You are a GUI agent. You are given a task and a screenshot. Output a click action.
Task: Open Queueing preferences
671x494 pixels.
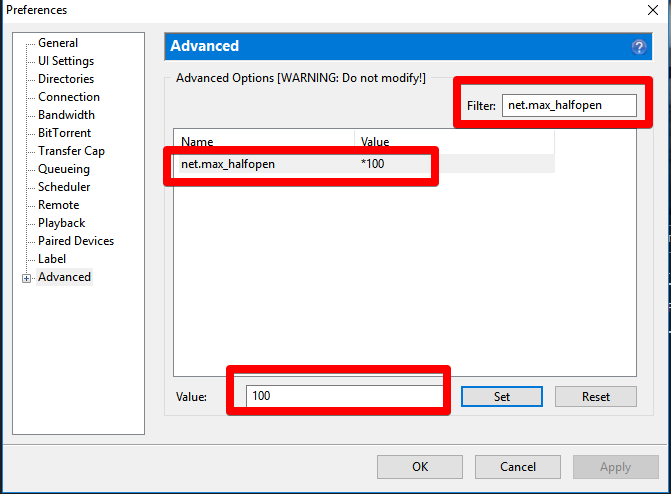(64, 169)
